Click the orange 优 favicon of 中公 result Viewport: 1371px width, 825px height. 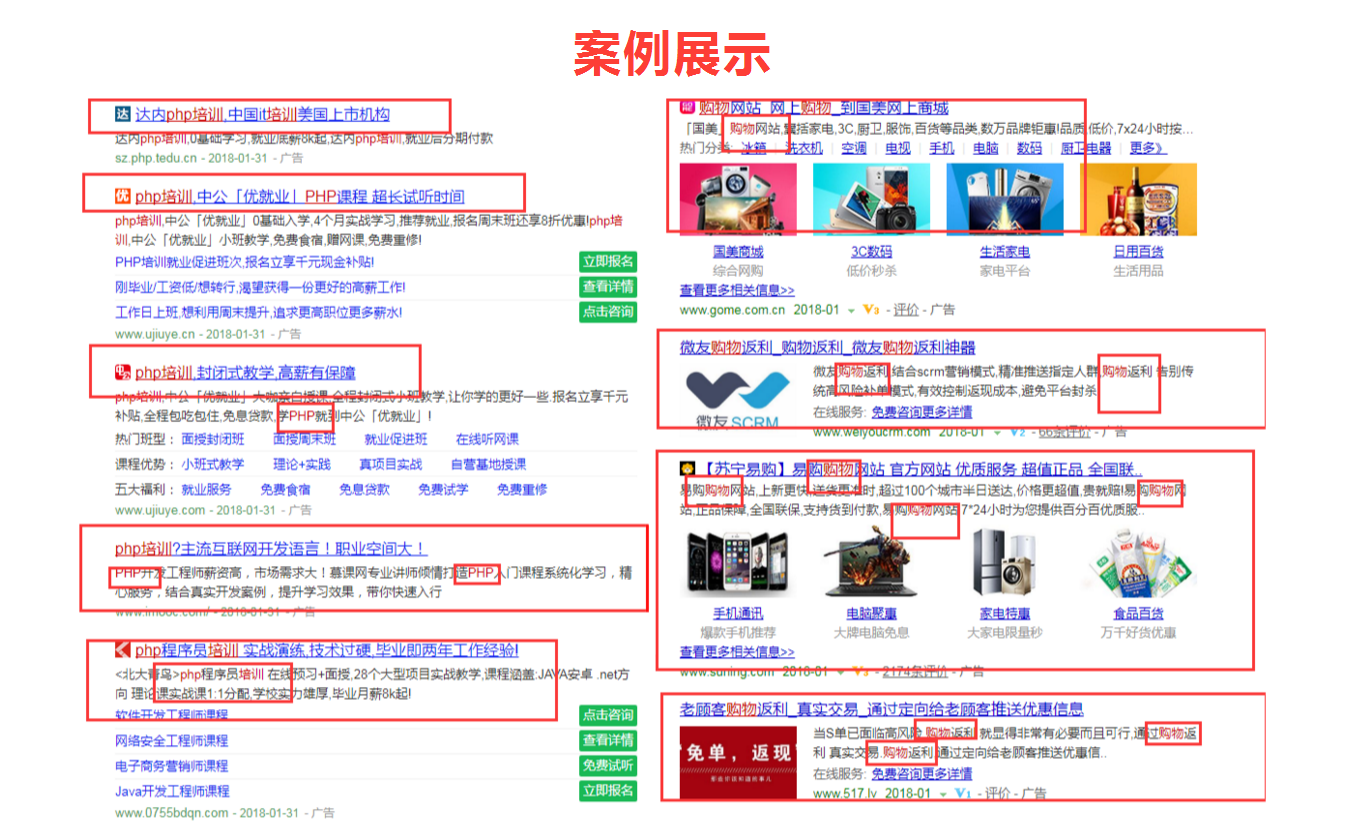(x=123, y=196)
